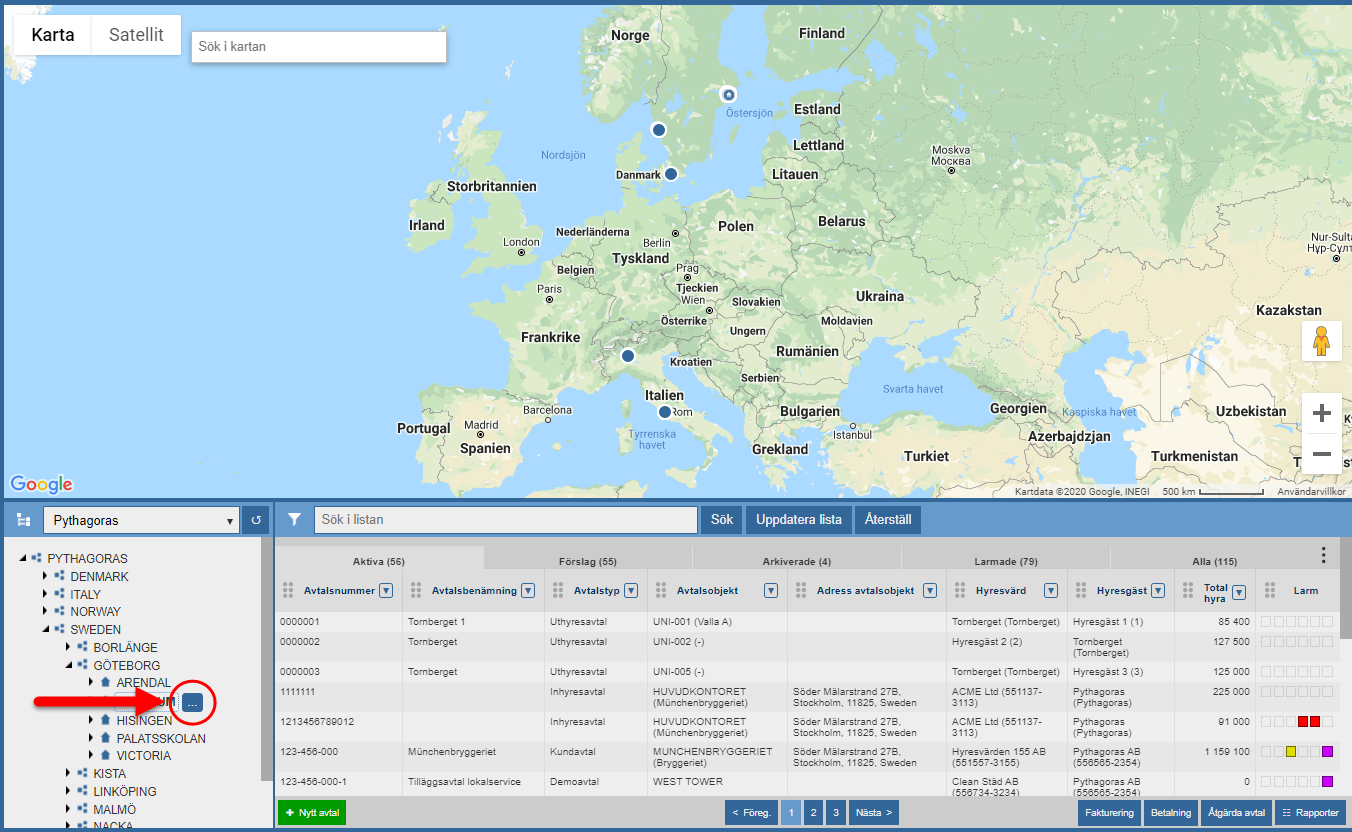
Task: Click the Sök i kartan search field
Action: (x=318, y=47)
